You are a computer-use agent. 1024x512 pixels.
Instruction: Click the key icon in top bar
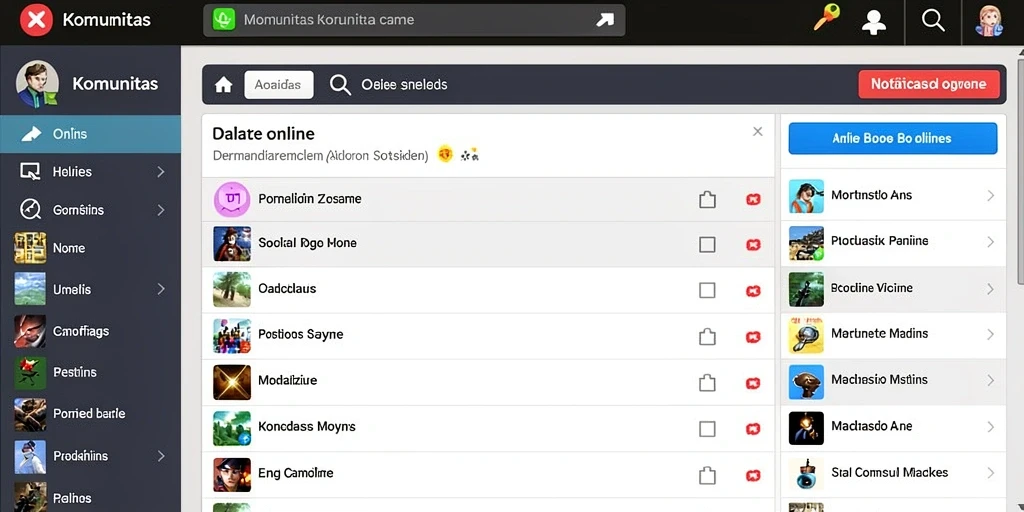pos(826,17)
